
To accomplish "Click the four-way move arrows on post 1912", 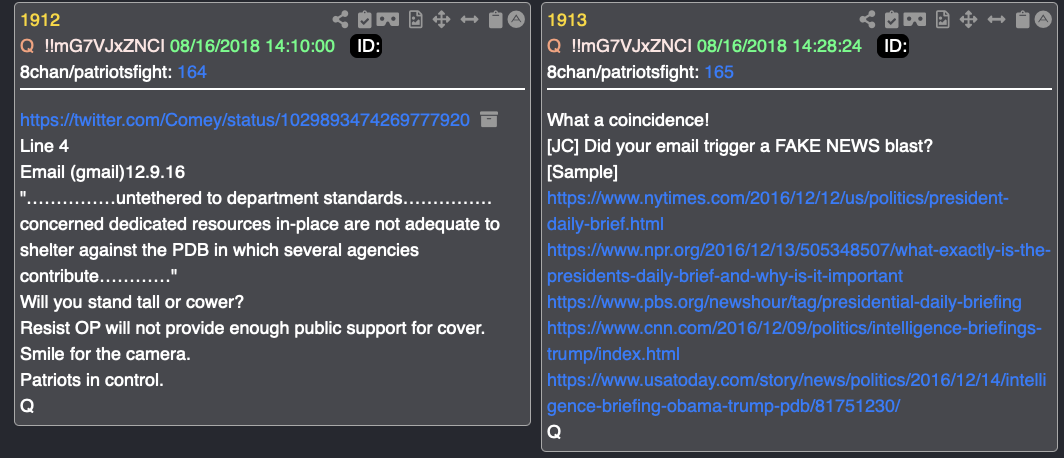I will pos(441,20).
